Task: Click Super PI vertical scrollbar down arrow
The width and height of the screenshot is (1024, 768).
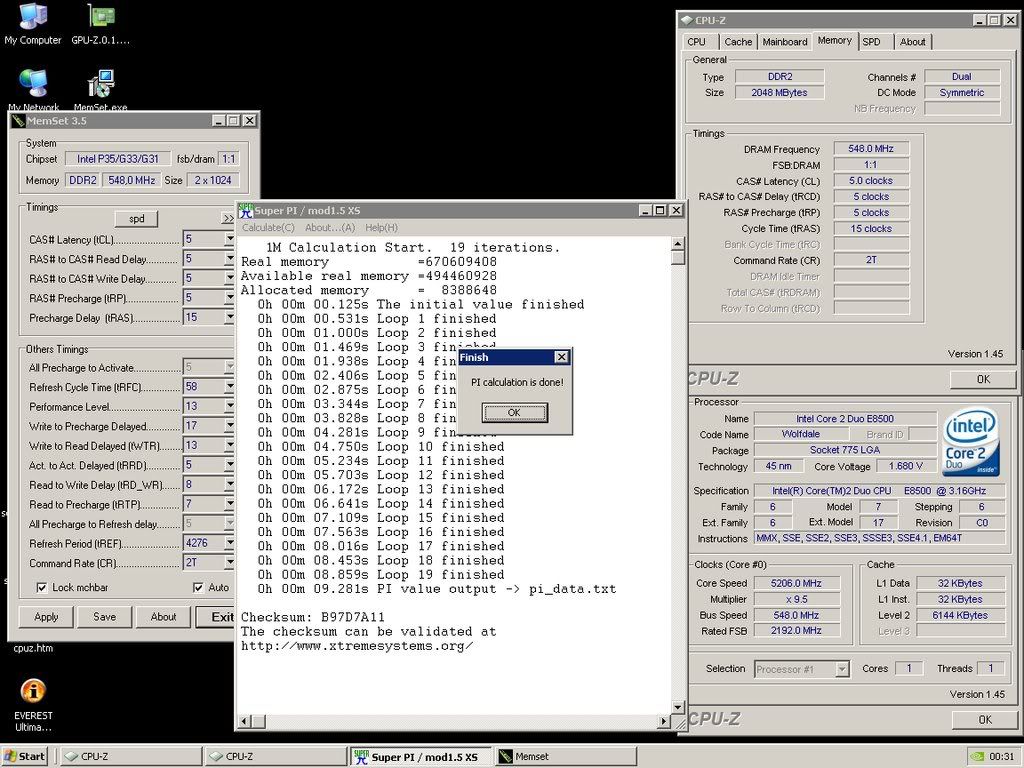Action: click(678, 707)
